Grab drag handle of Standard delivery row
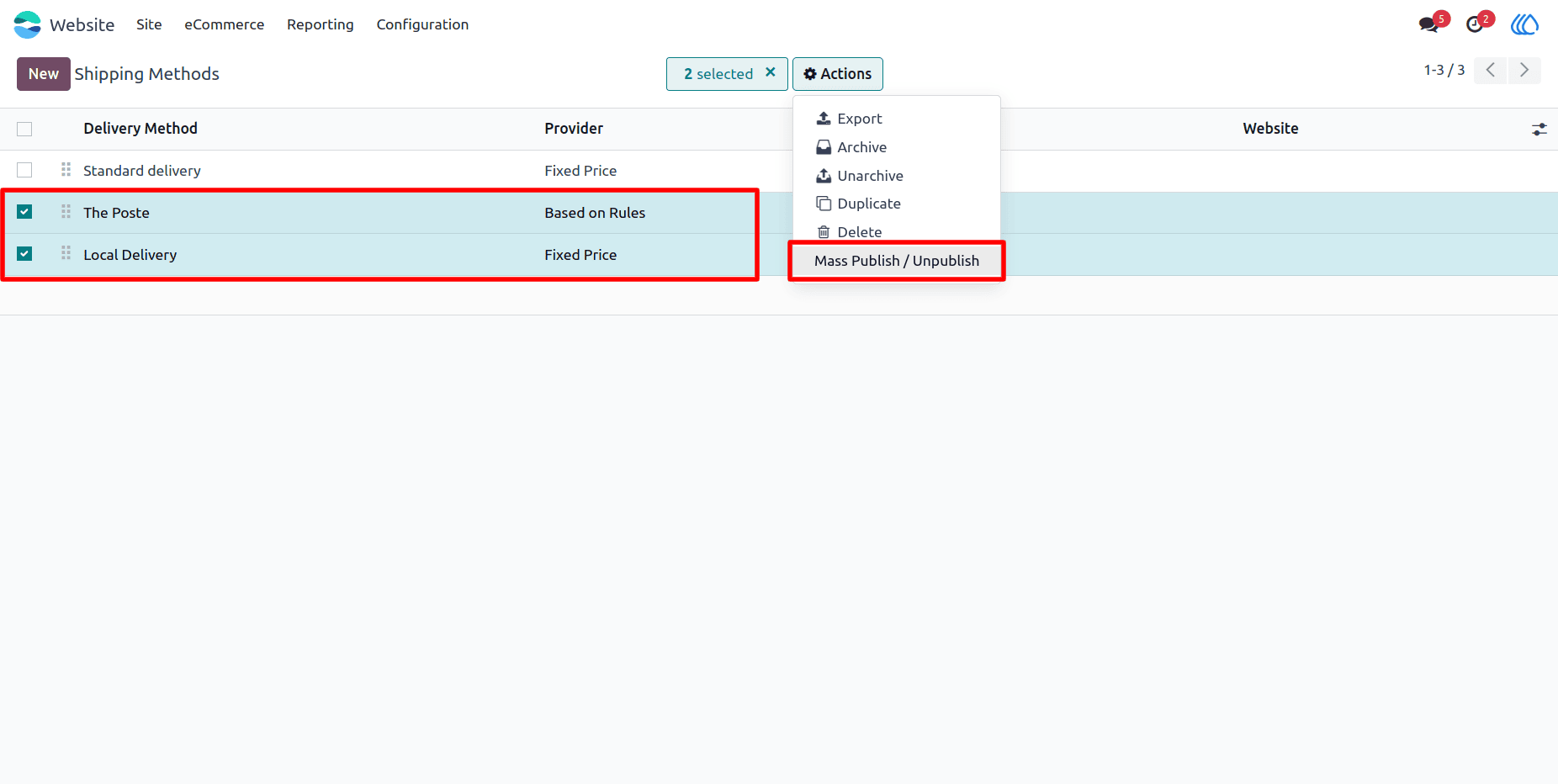This screenshot has width=1558, height=784. [x=66, y=170]
